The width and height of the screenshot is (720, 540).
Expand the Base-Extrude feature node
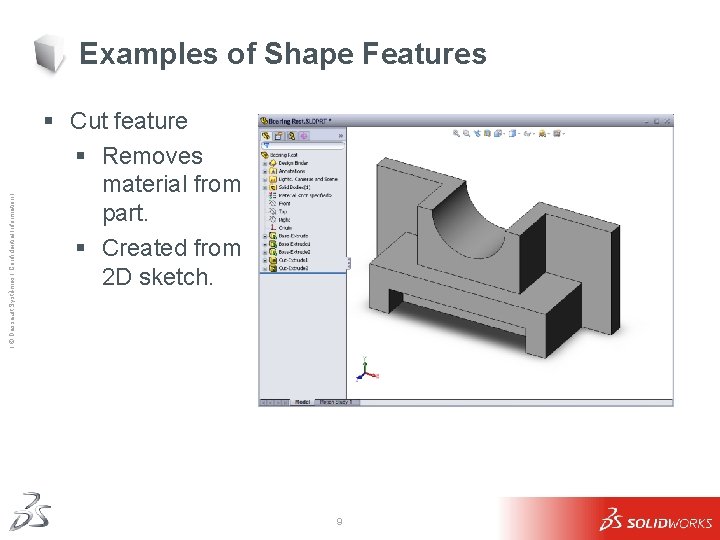click(265, 236)
